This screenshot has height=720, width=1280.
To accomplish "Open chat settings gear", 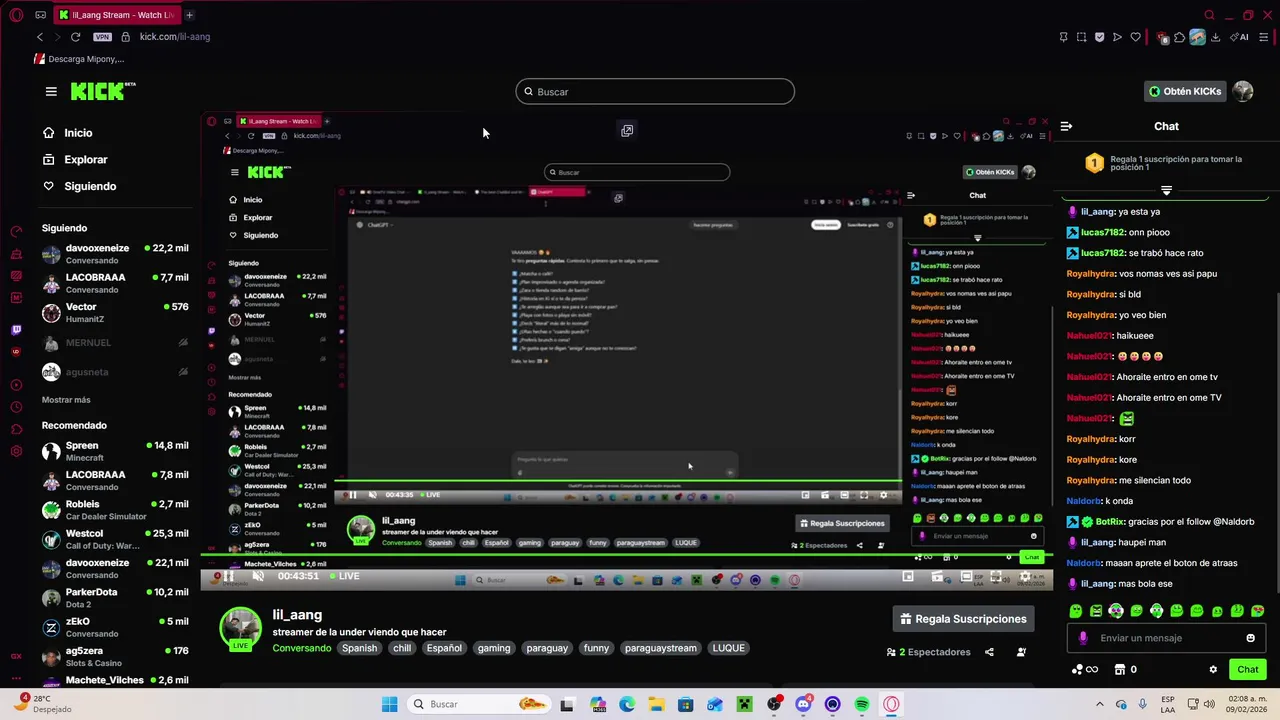I will tap(1213, 670).
